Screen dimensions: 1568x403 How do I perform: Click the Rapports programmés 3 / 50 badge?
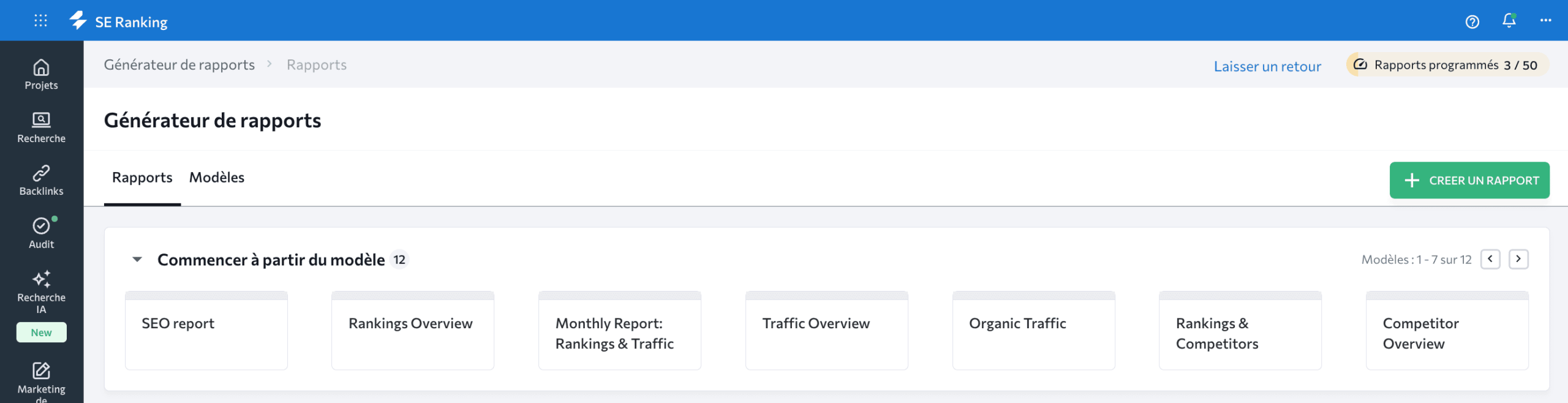(1447, 65)
